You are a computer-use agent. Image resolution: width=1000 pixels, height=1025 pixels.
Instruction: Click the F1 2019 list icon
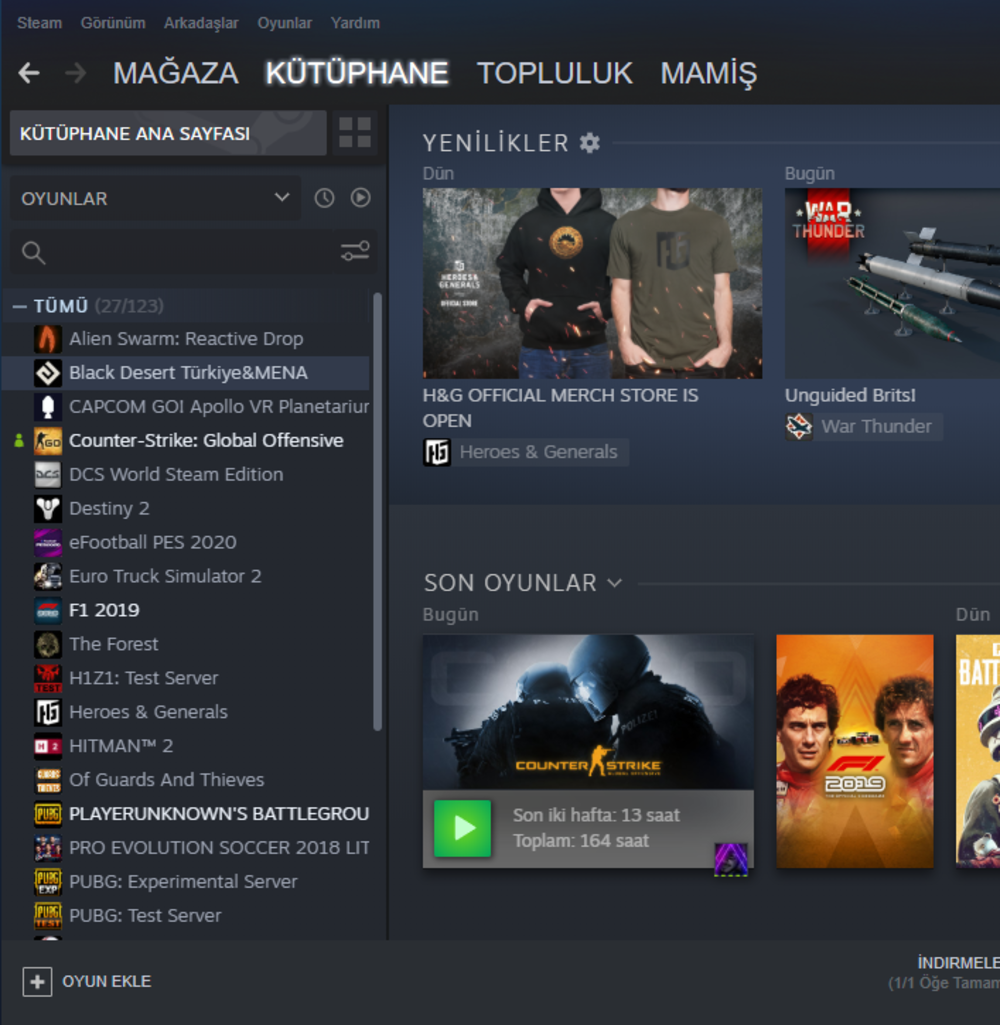pyautogui.click(x=48, y=611)
